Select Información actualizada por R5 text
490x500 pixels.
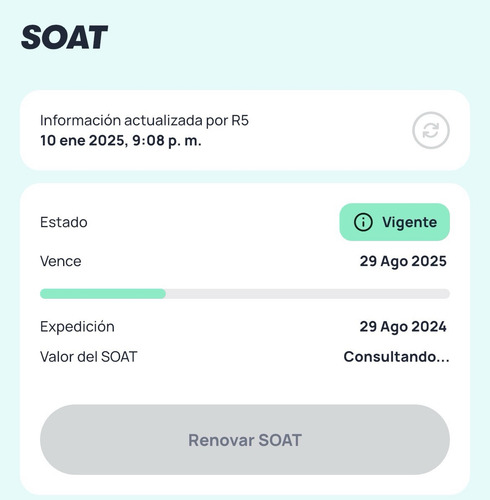click(x=144, y=121)
